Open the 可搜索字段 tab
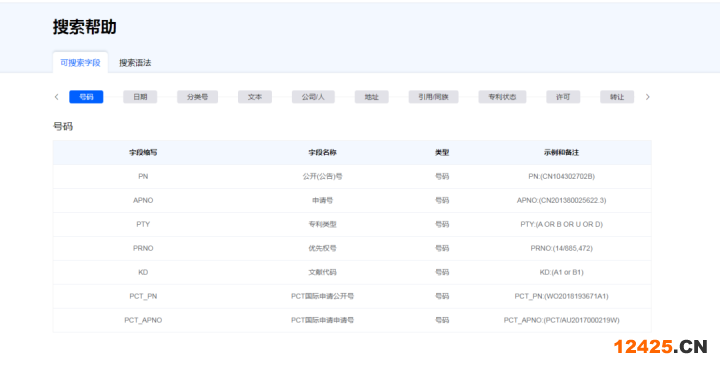The image size is (720, 369). click(80, 62)
